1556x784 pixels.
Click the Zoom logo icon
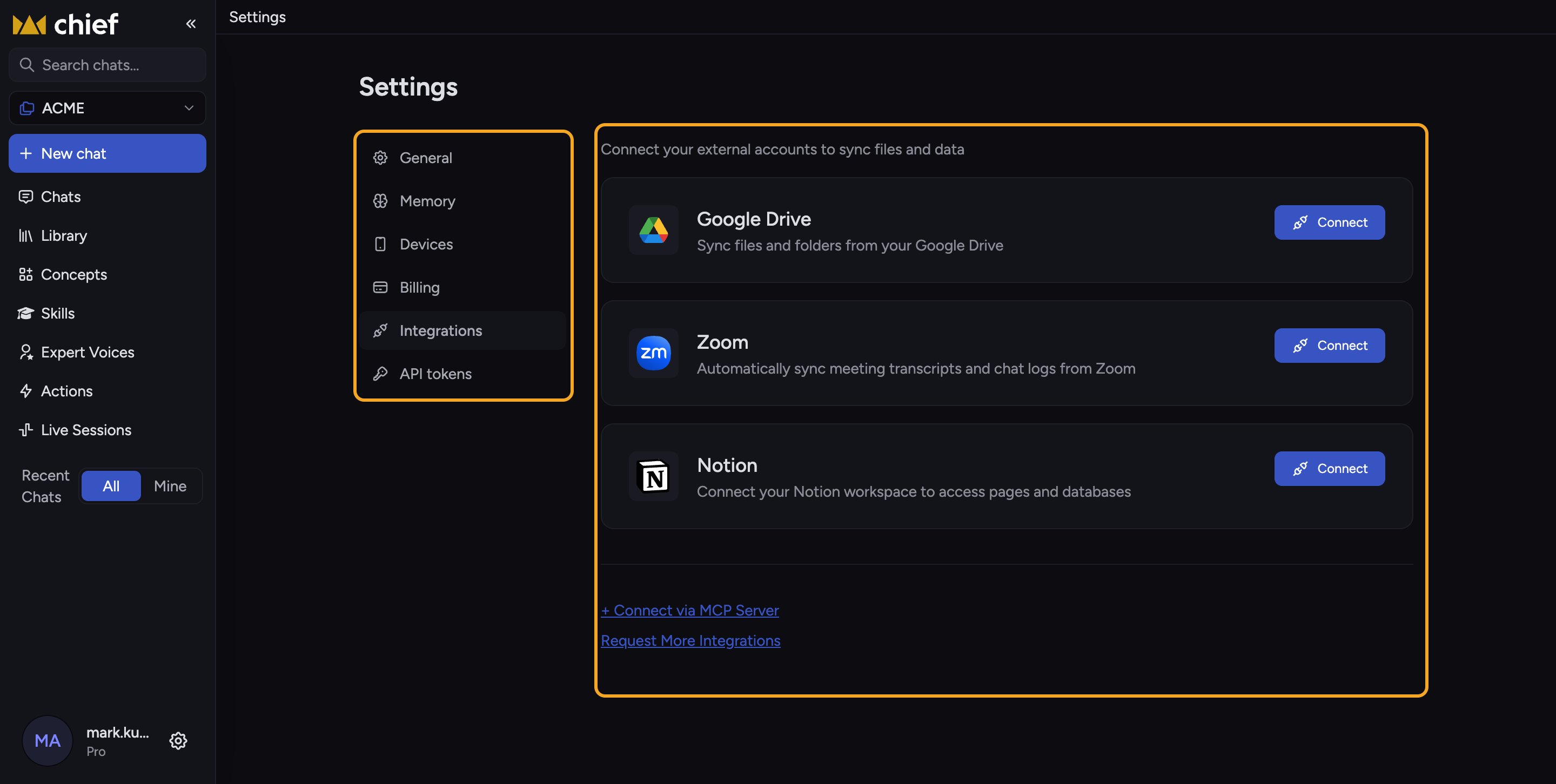654,353
